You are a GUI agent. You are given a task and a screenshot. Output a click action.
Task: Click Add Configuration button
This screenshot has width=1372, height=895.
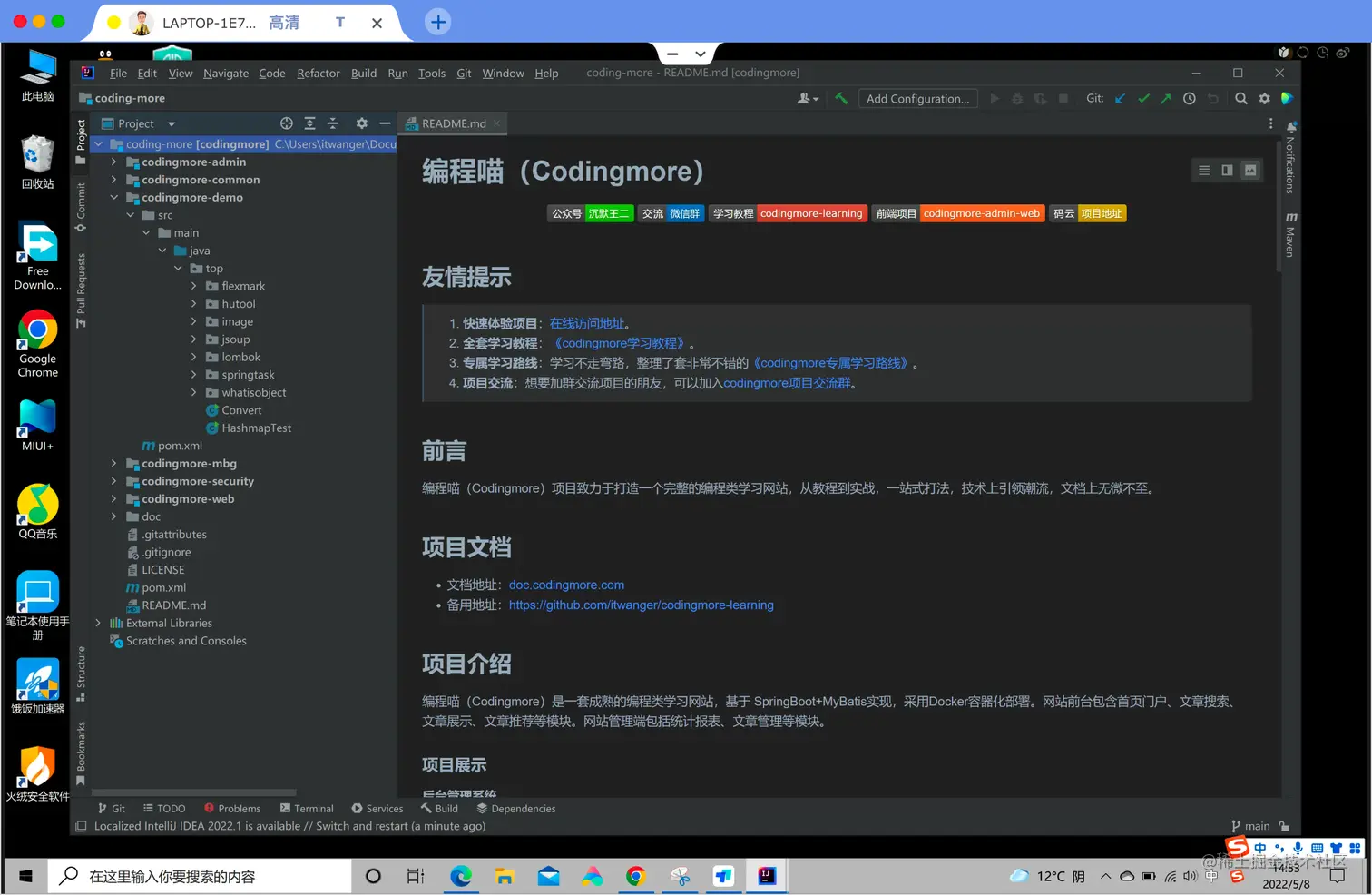(917, 99)
